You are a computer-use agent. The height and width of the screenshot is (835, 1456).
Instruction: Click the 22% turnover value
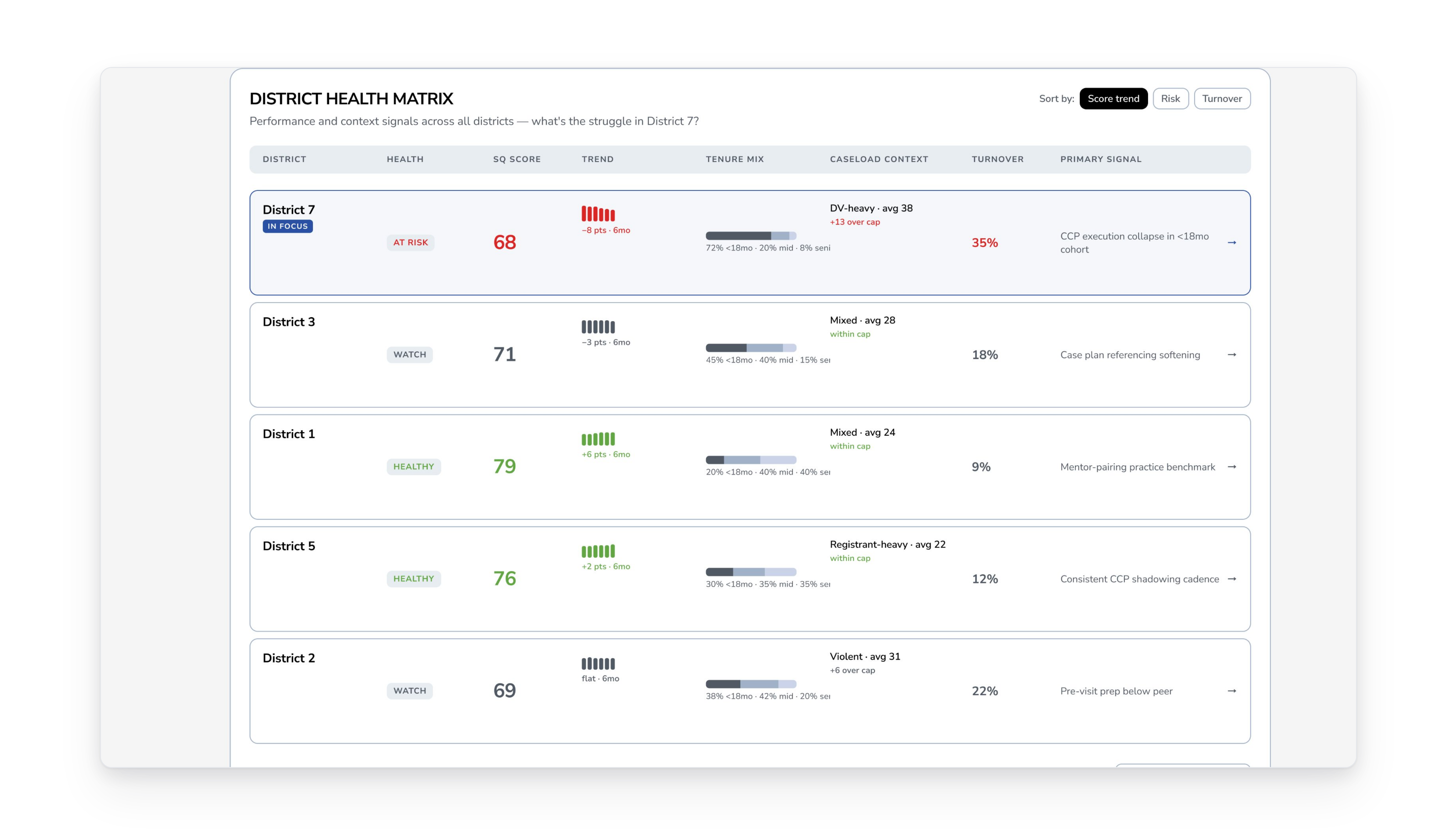984,691
